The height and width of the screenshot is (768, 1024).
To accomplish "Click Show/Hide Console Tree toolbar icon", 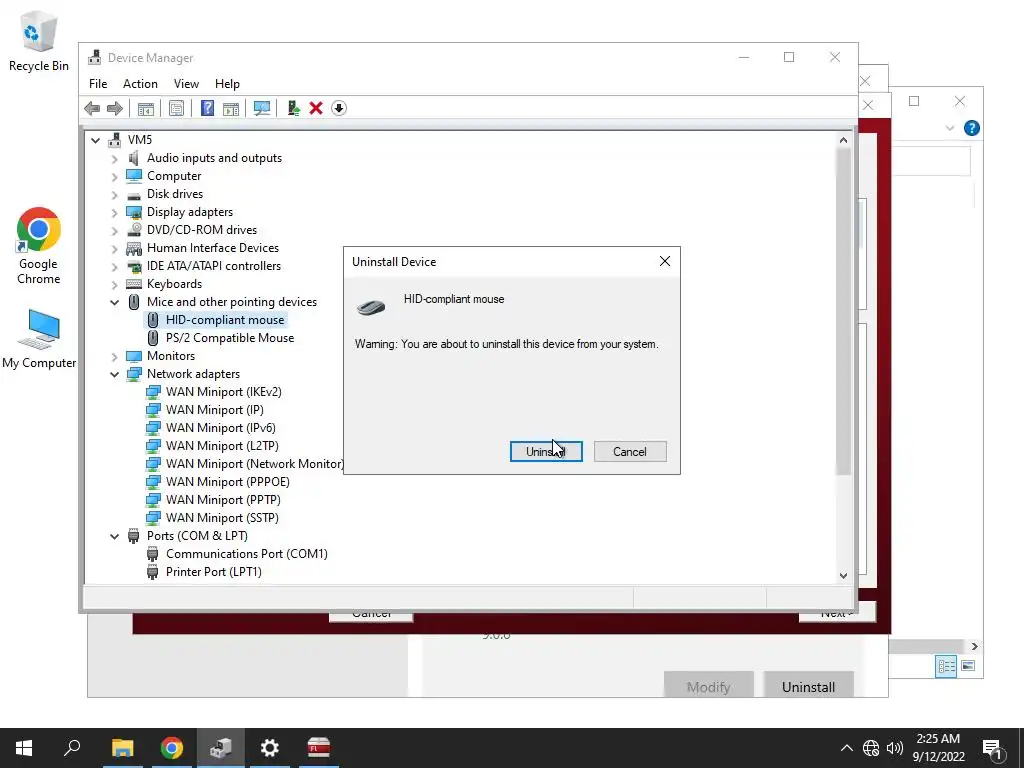I will (146, 108).
